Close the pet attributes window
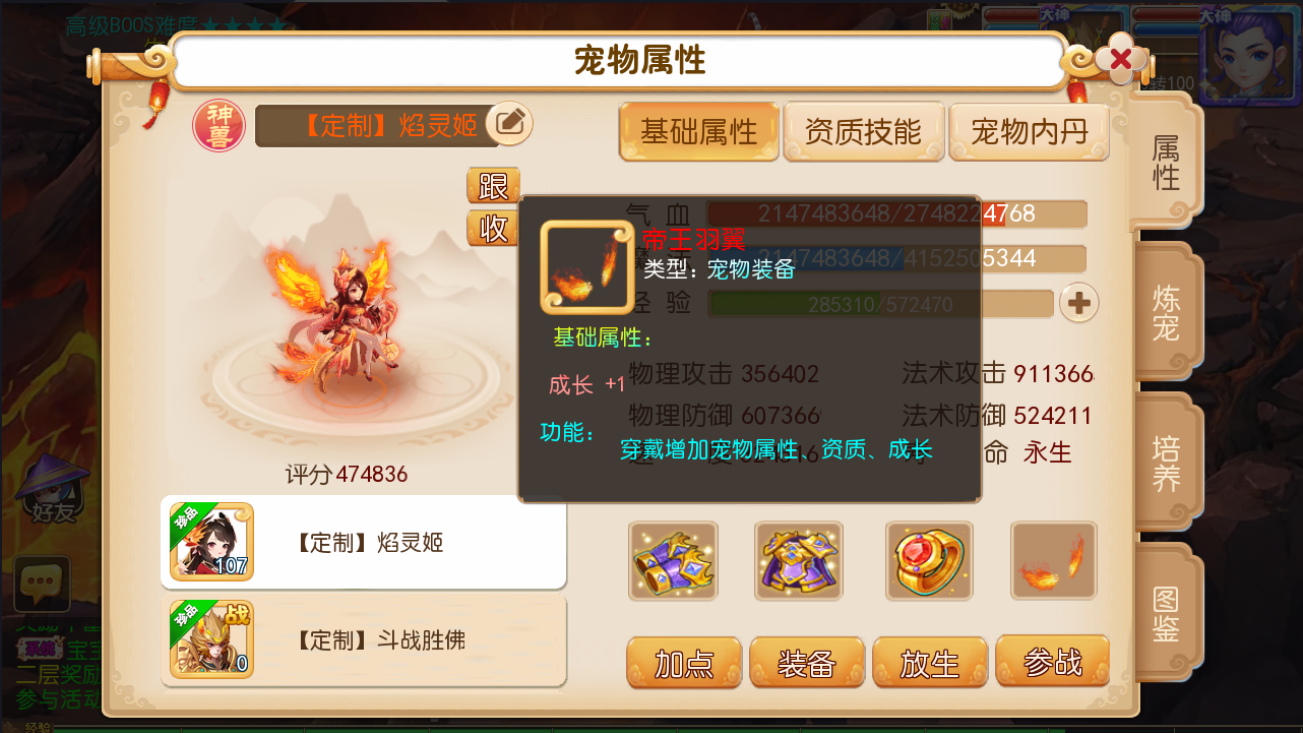1303x733 pixels. coord(1120,60)
